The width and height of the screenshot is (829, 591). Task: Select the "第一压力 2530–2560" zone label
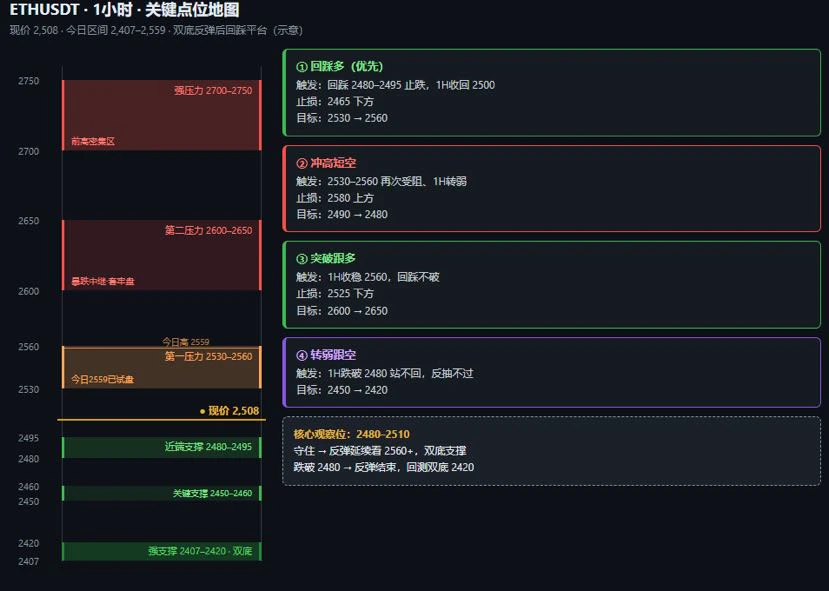tap(208, 356)
